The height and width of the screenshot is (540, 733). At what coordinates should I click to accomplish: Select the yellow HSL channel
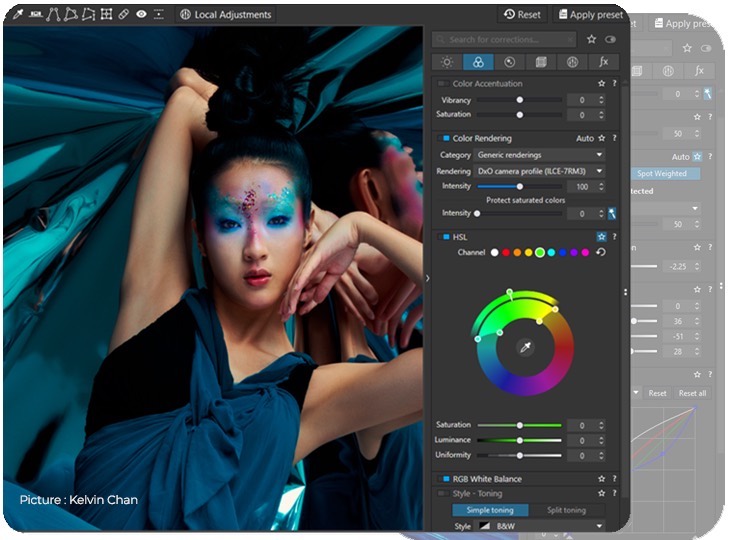point(528,252)
